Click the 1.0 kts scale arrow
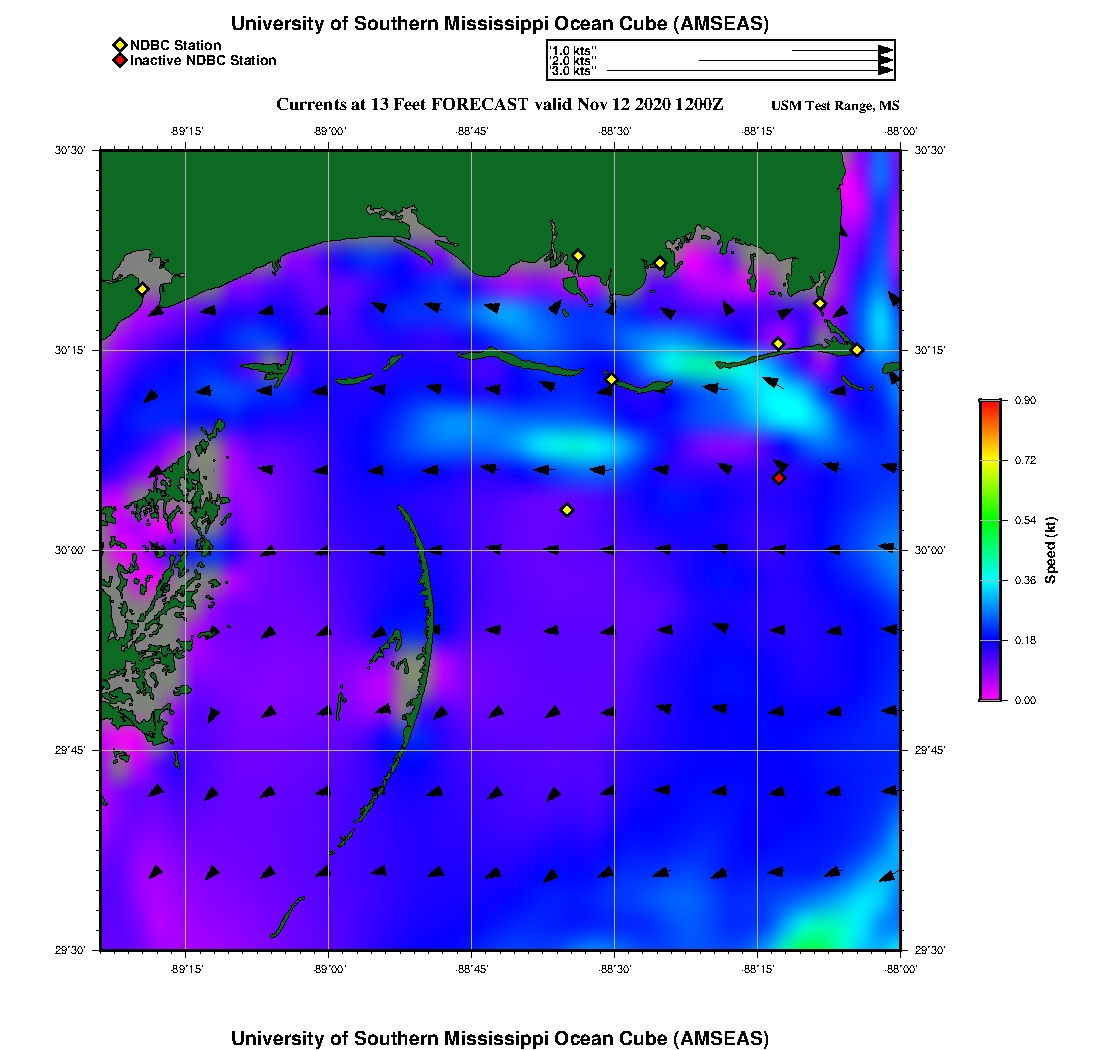The width and height of the screenshot is (1100, 1050). pyautogui.click(x=843, y=51)
